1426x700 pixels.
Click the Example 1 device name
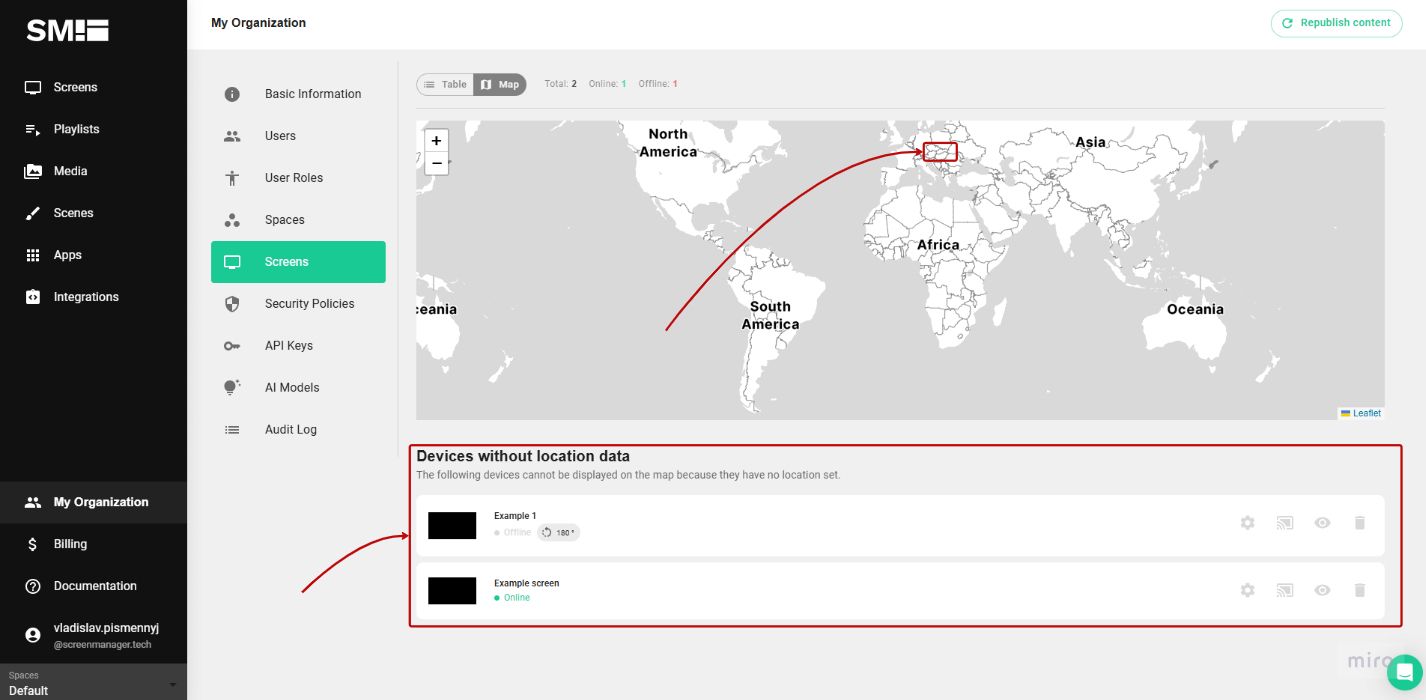(x=515, y=516)
